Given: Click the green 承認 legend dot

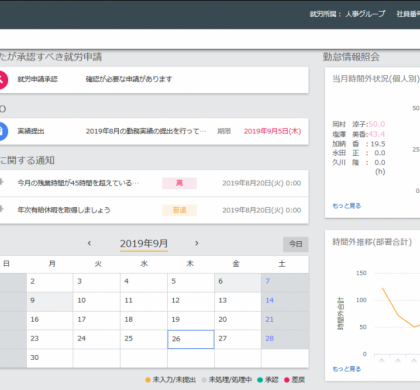Looking at the screenshot, I should click(260, 380).
